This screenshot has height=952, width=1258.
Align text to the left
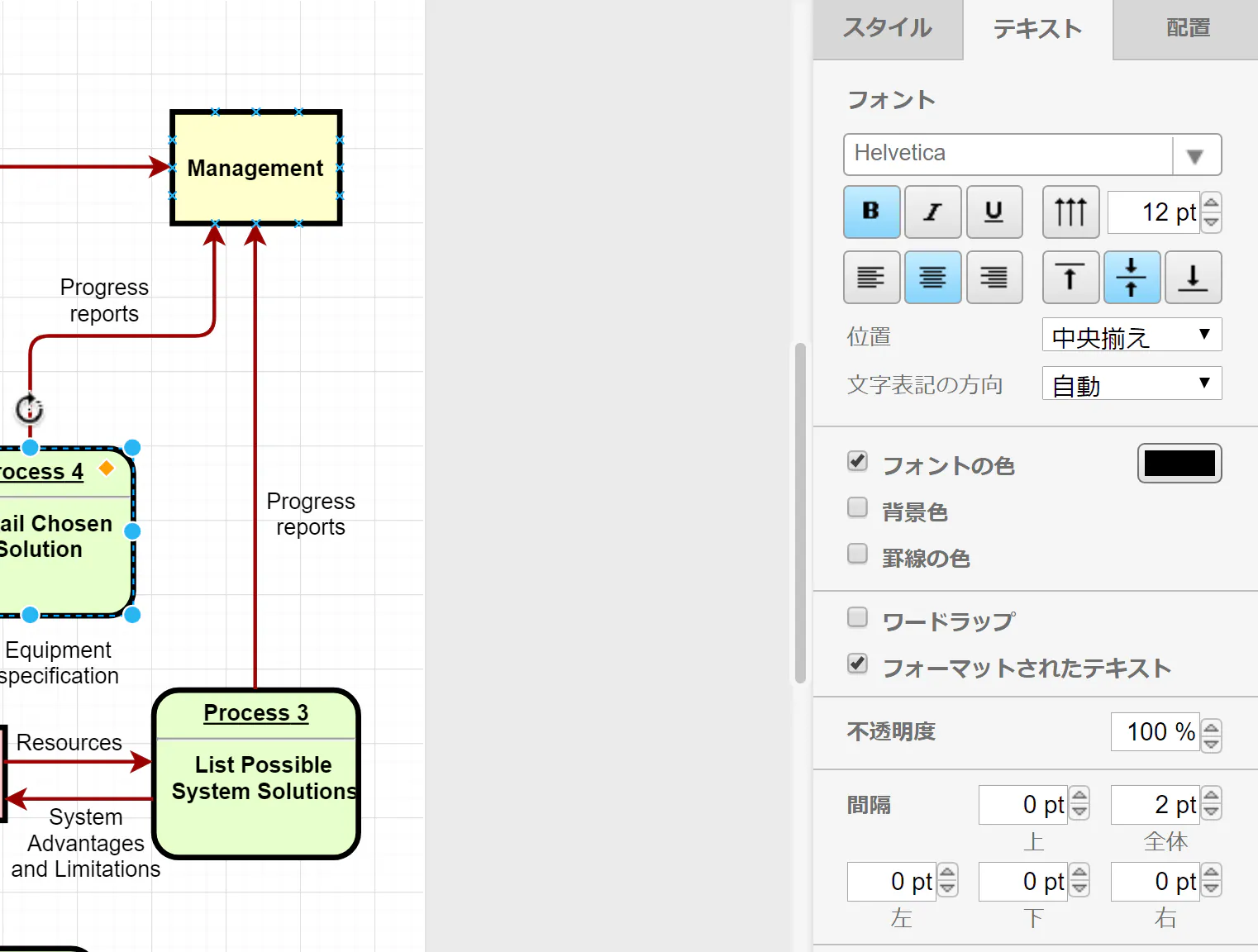pyautogui.click(x=871, y=278)
